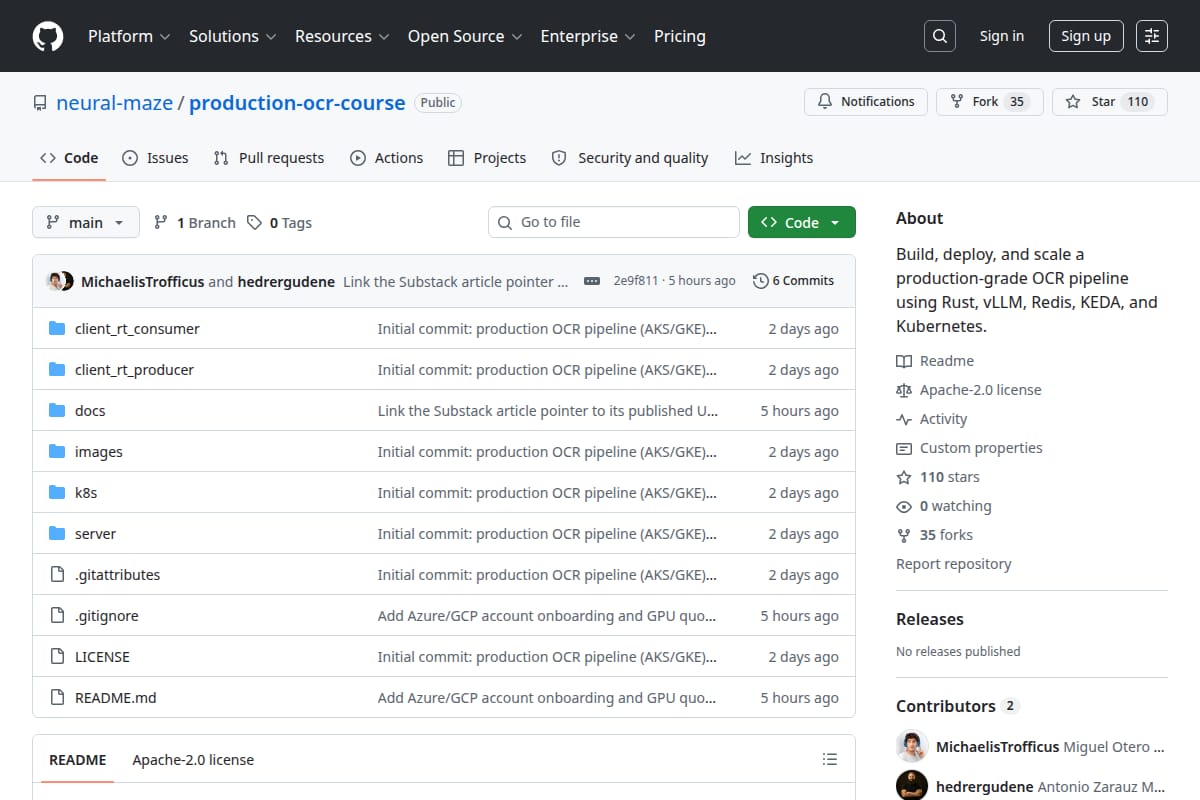Expand the Platform menu
The image size is (1200, 800).
(128, 36)
